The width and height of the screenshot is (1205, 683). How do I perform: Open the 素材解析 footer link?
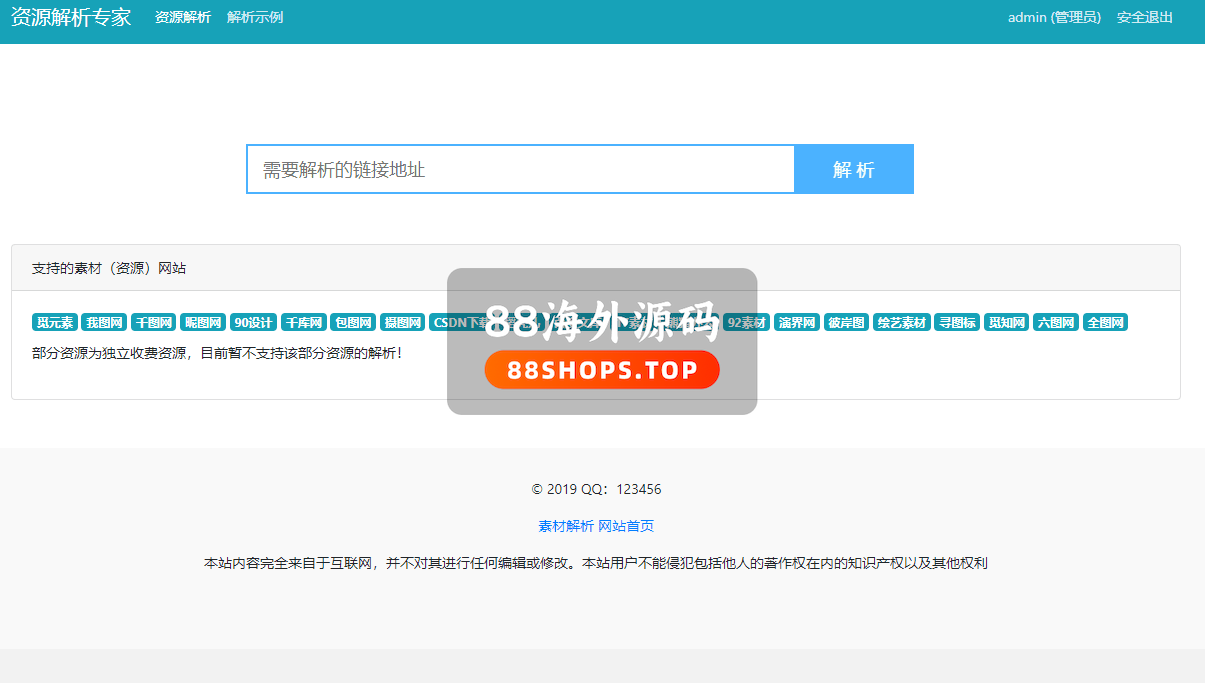point(566,526)
